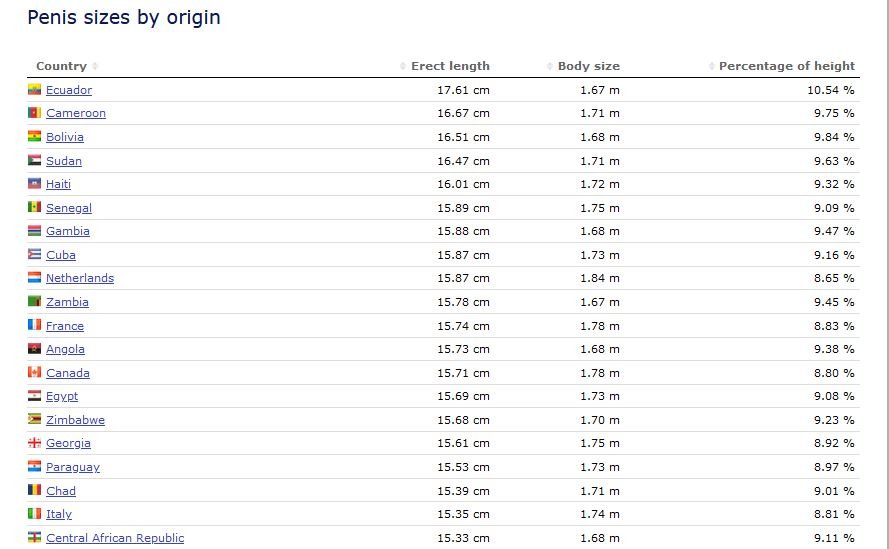Viewport: 889px width, 549px height.
Task: Sort by Percentage of height header
Action: 786,66
